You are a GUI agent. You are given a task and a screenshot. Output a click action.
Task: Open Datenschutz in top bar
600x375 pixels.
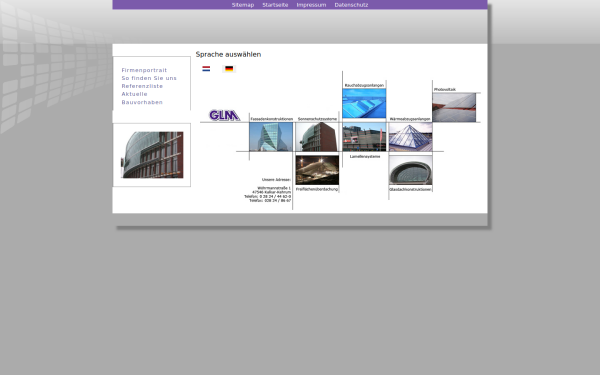coord(351,5)
